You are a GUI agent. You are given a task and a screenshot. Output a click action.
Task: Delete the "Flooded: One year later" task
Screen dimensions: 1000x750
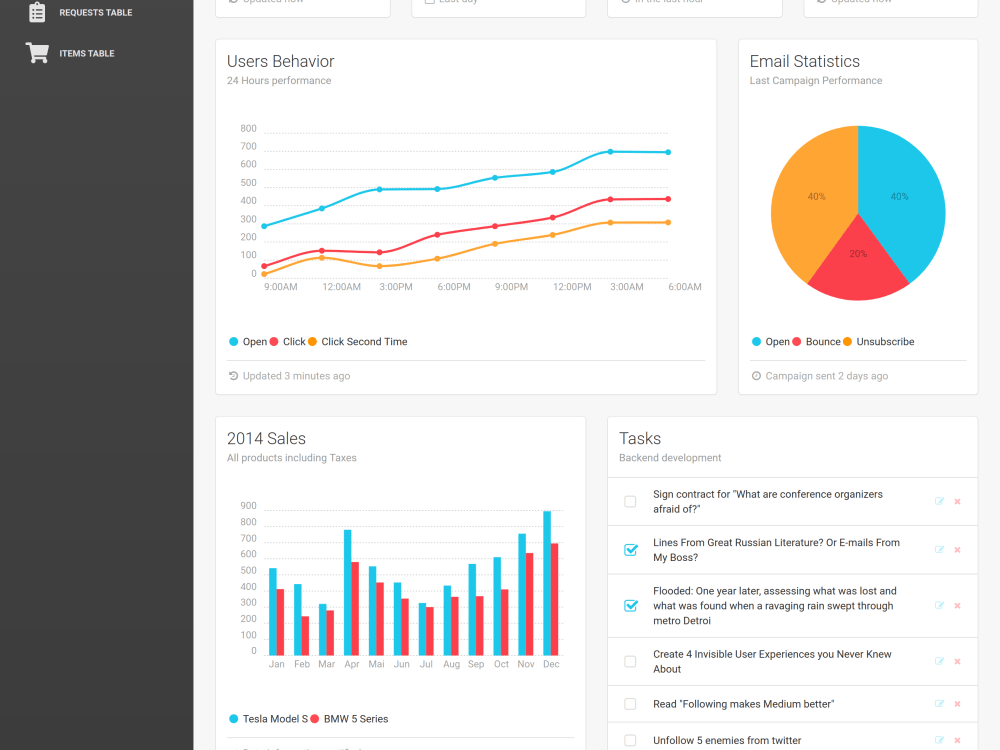(x=957, y=605)
